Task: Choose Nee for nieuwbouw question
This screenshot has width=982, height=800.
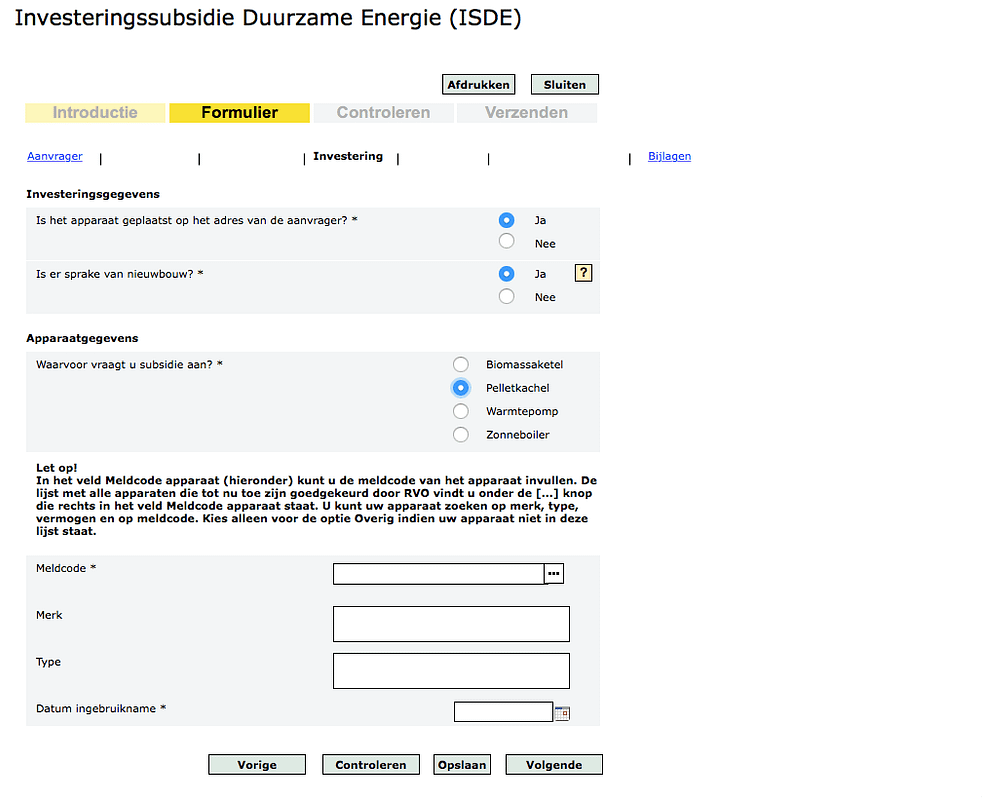Action: (507, 296)
